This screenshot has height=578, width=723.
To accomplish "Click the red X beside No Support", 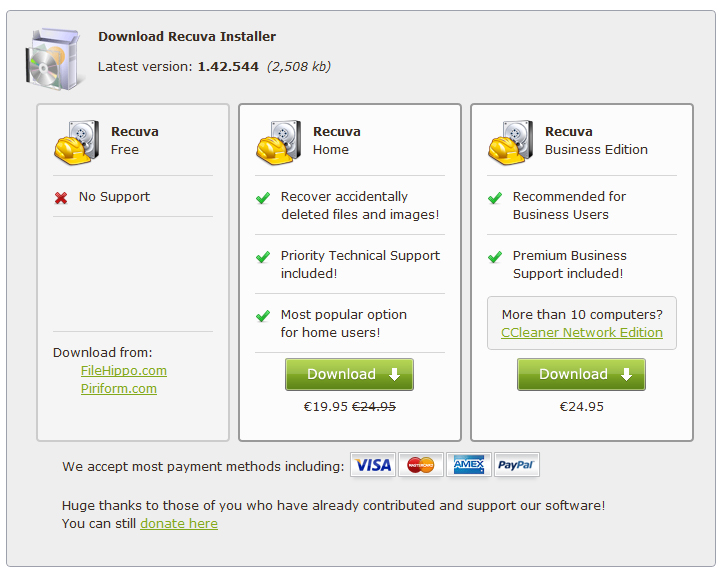I will 61,198.
